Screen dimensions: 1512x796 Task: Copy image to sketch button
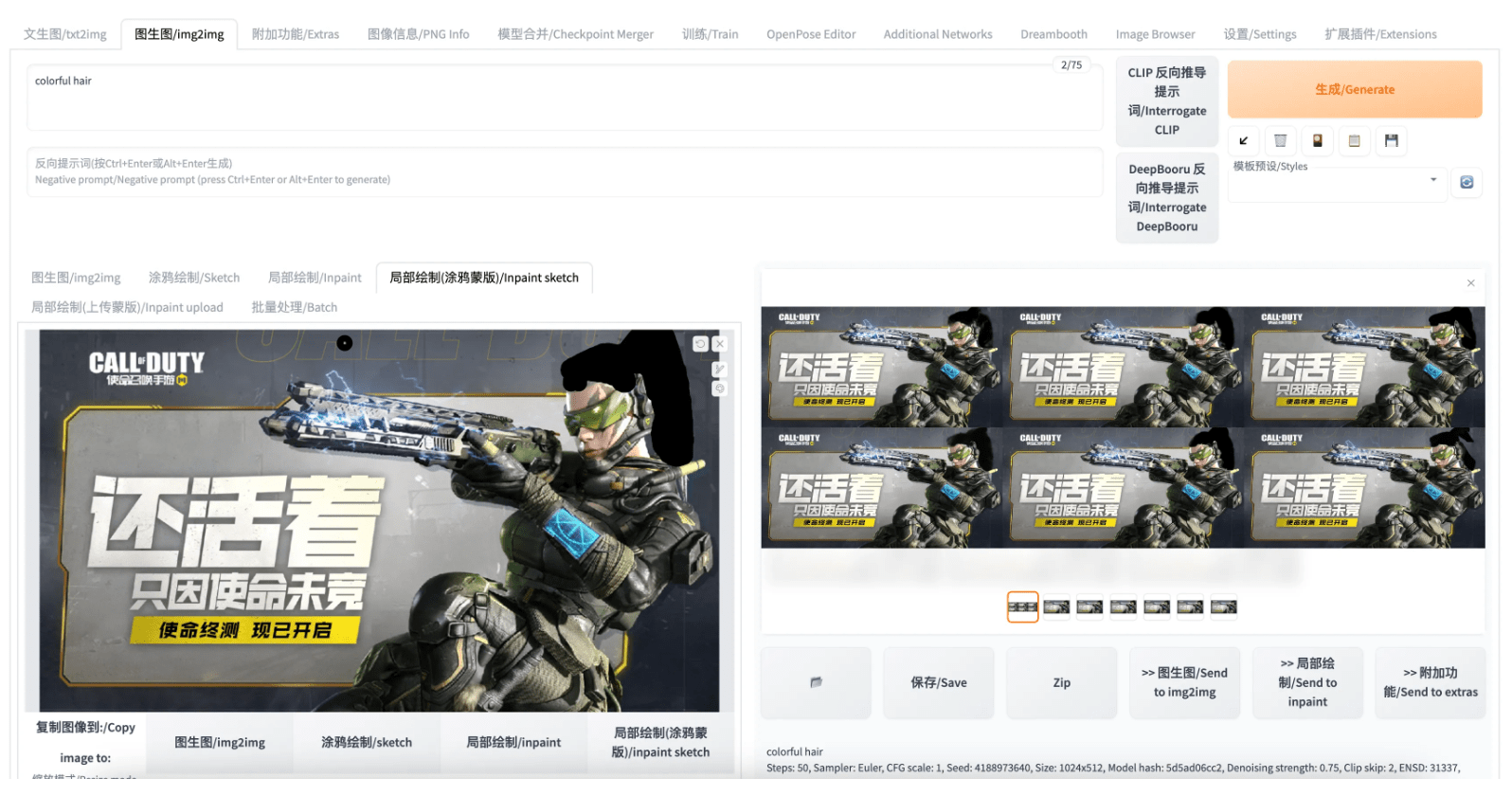[x=367, y=742]
